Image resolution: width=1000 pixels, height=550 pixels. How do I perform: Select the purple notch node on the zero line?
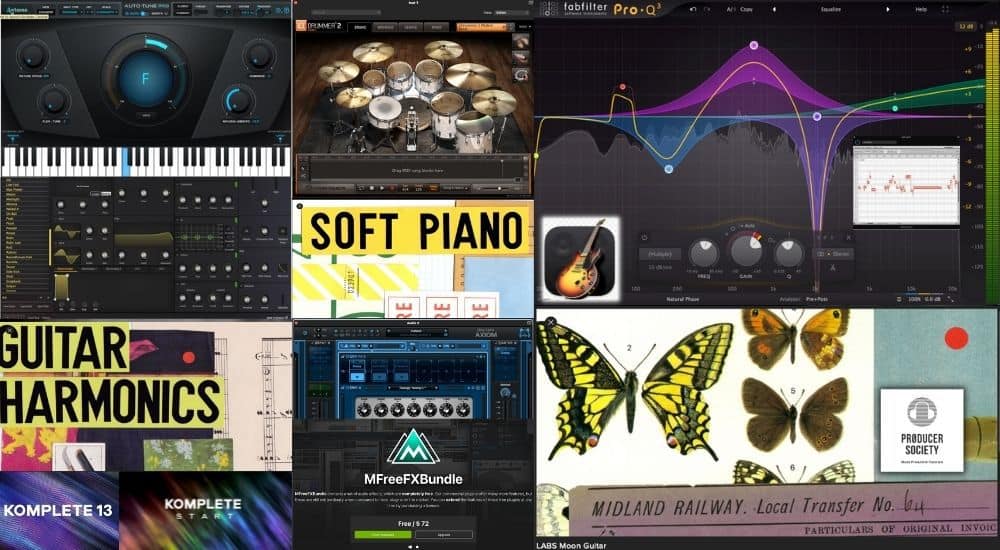[x=817, y=117]
